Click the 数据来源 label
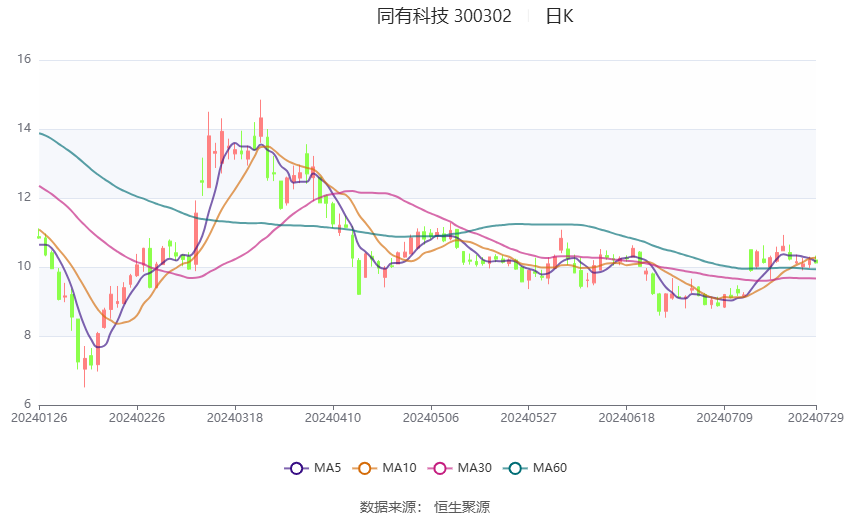This screenshot has height=517, width=850. (x=388, y=507)
